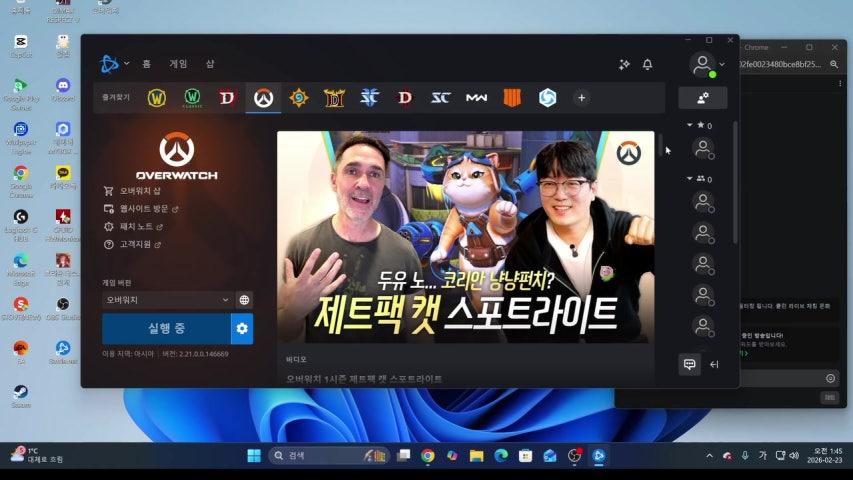Click the Heroes of the Storm icon
The width and height of the screenshot is (853, 480).
pos(547,98)
